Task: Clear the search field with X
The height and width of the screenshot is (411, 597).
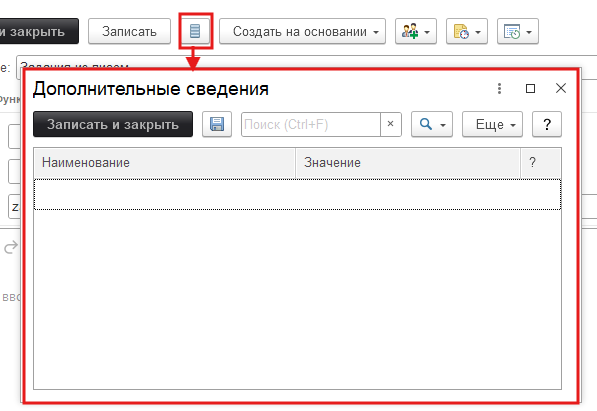Action: tap(390, 124)
